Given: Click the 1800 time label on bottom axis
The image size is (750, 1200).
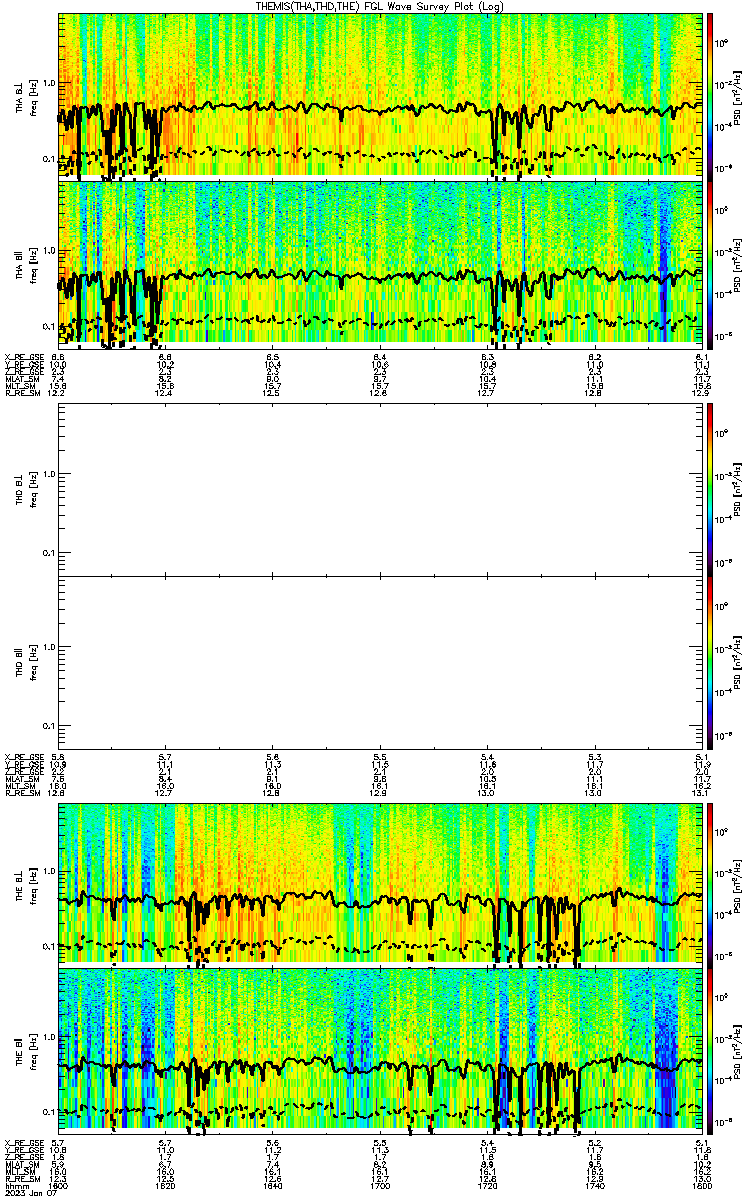Looking at the screenshot, I should tap(701, 1185).
